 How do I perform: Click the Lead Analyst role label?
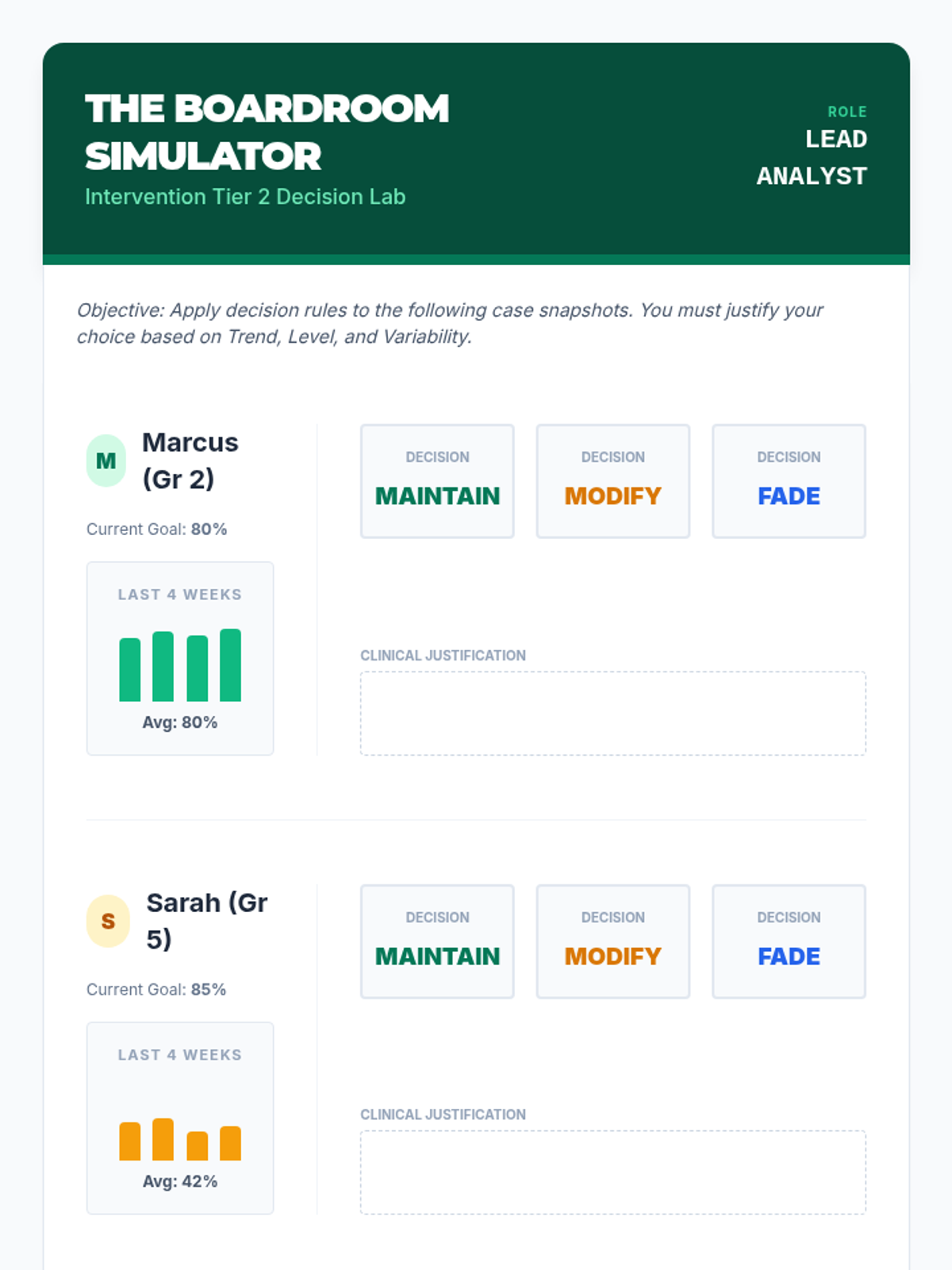pos(812,157)
